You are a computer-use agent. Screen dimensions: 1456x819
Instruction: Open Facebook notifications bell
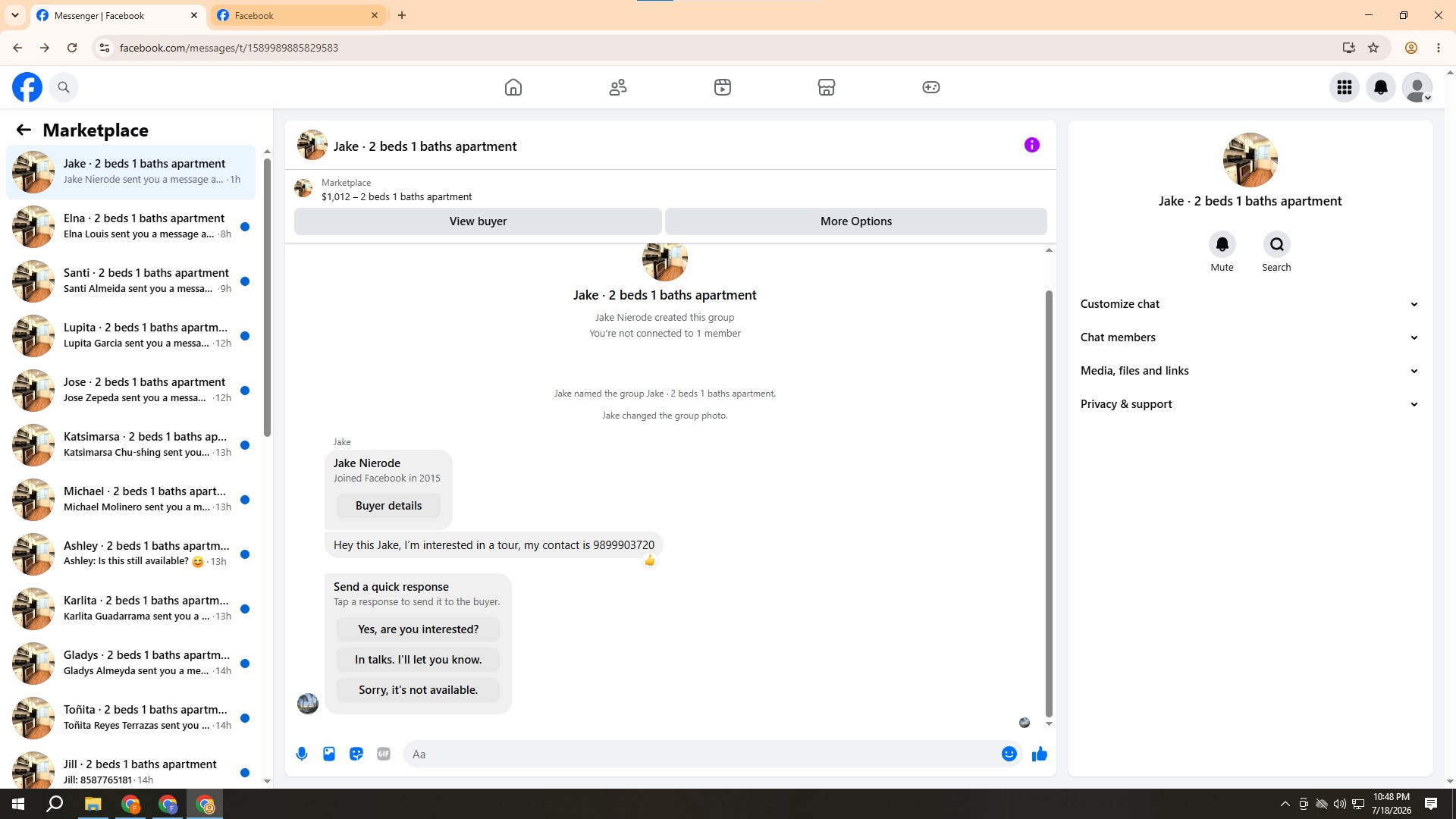[1381, 87]
